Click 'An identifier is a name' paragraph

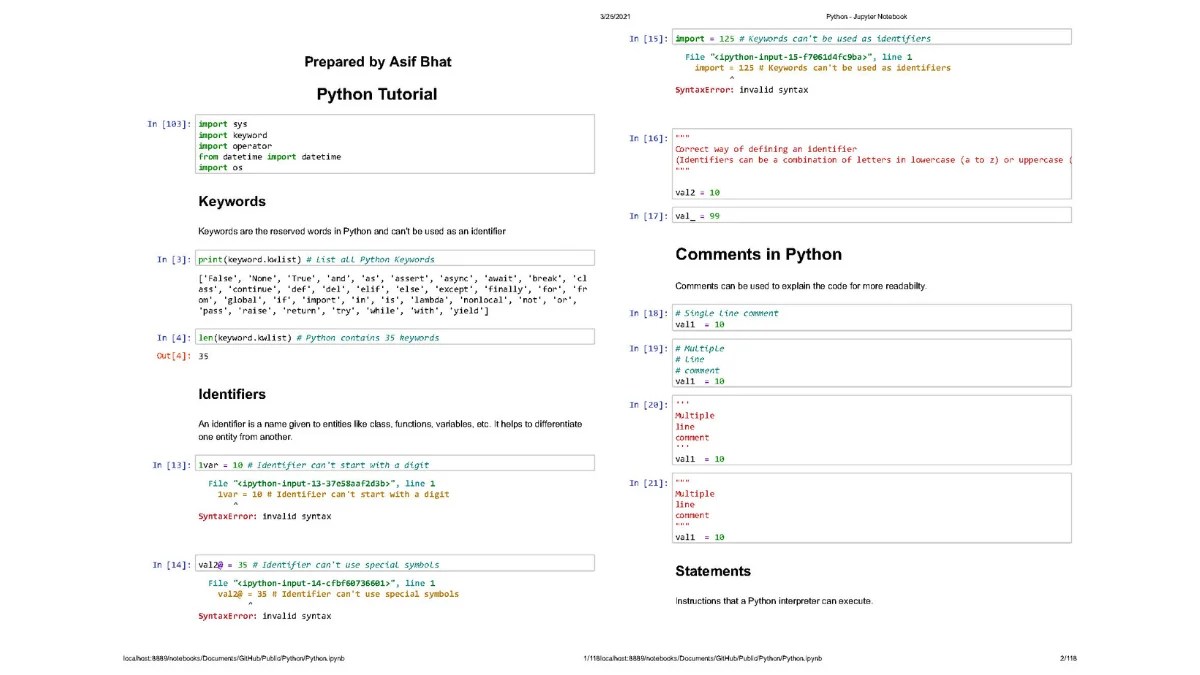[390, 430]
